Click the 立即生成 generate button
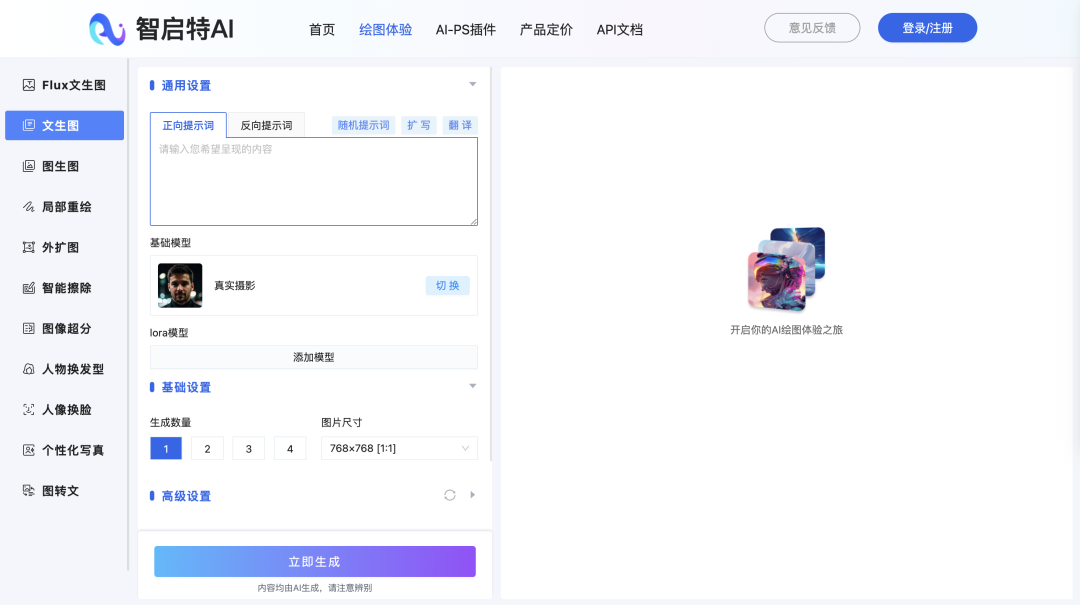The width and height of the screenshot is (1080, 605). point(314,562)
